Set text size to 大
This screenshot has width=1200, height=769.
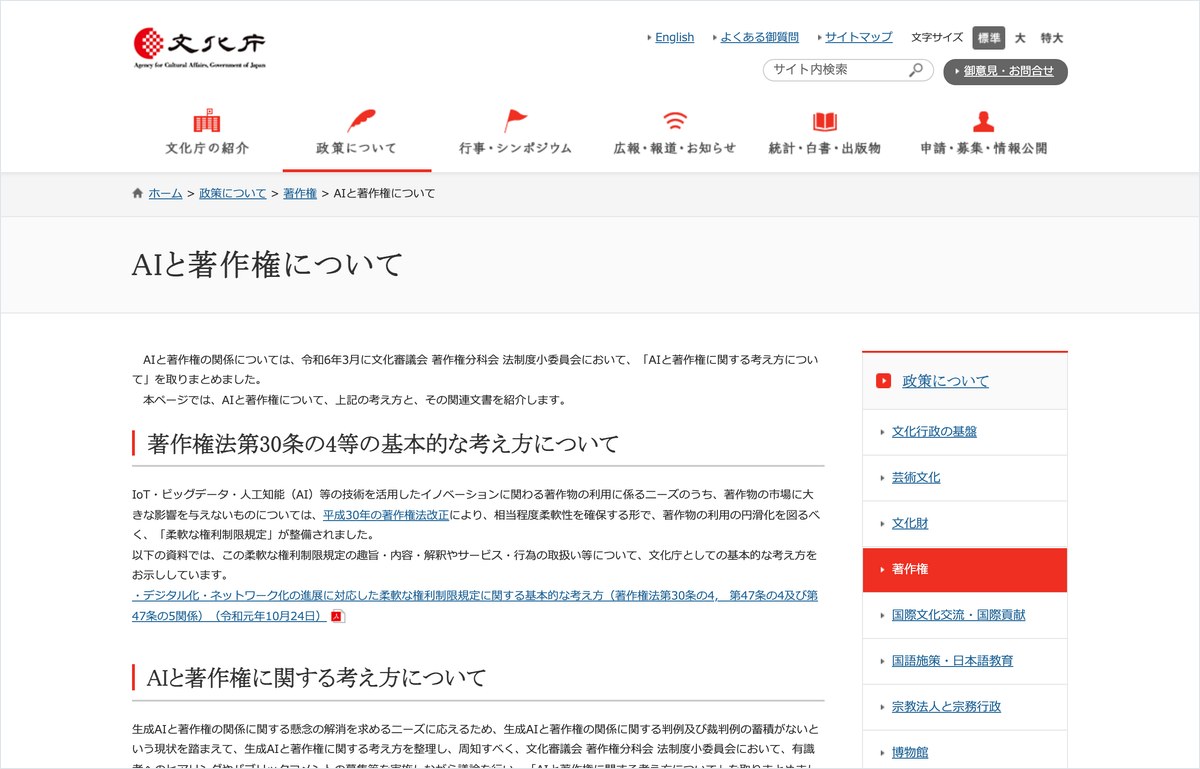click(1020, 38)
